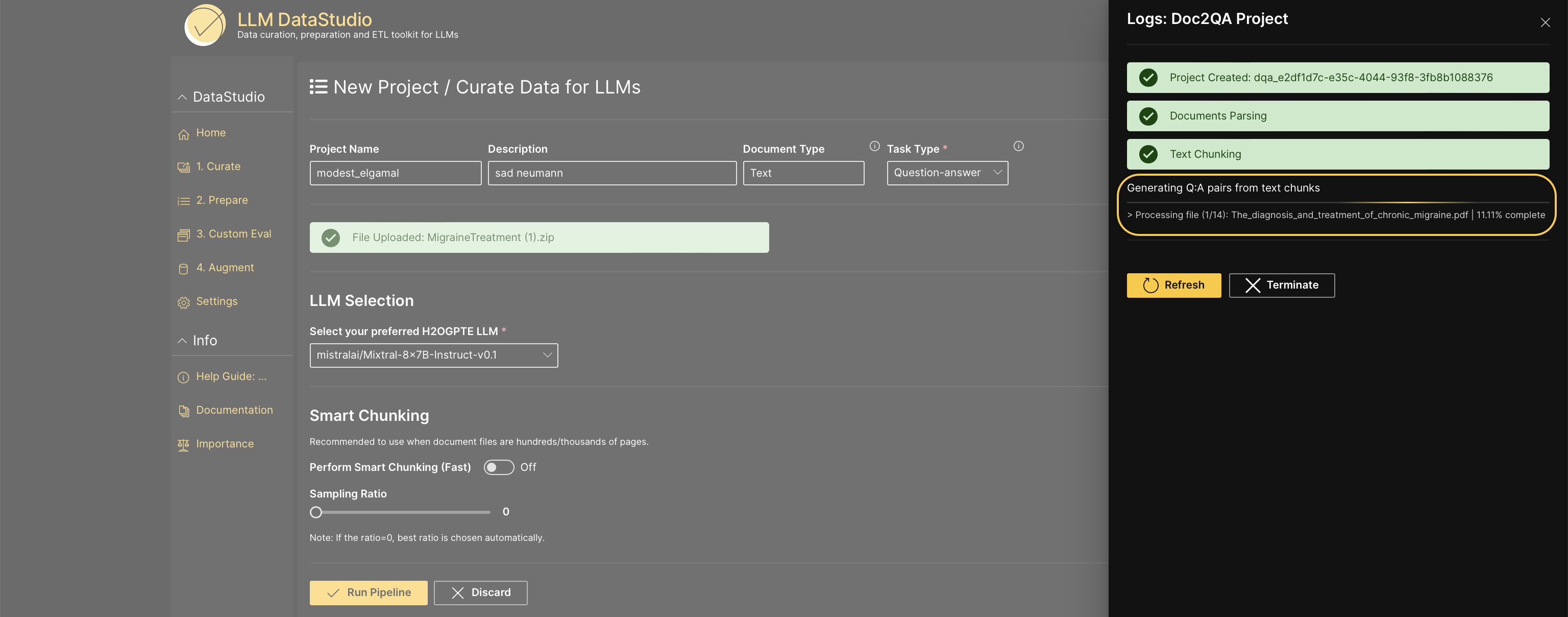
Task: Open the Task Type Question-answer dropdown
Action: click(946, 173)
